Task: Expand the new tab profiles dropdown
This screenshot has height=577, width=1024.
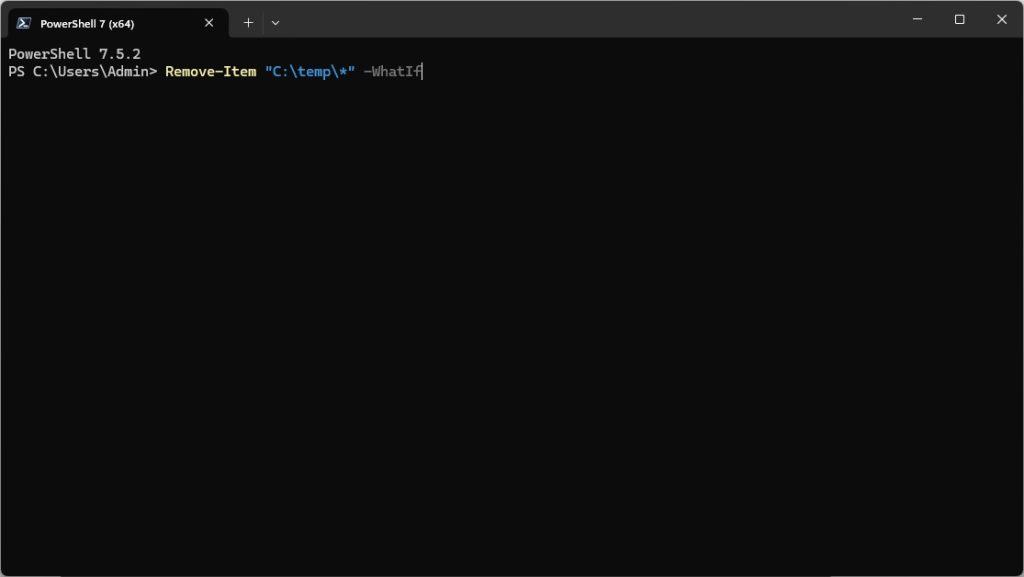Action: pos(276,23)
